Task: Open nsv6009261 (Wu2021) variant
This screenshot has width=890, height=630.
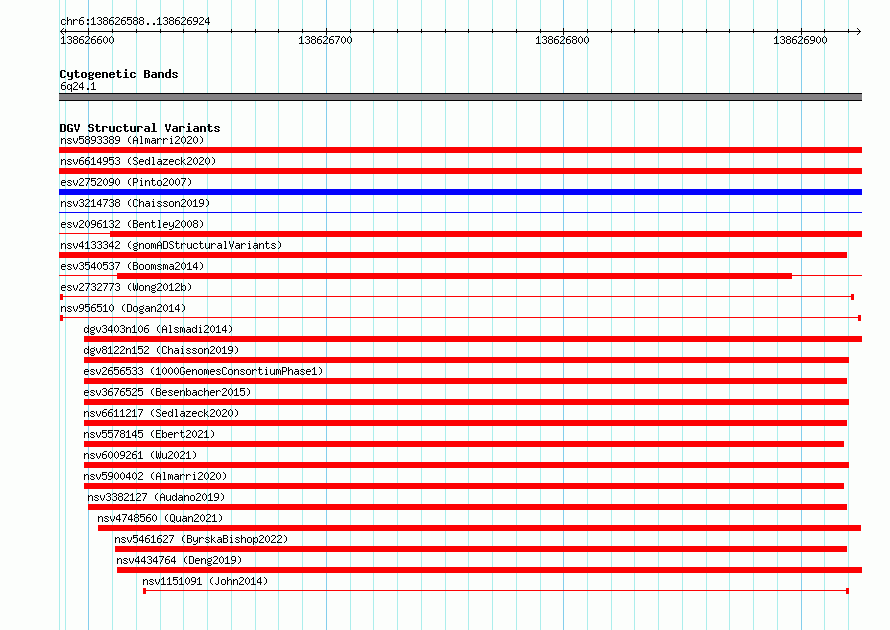Action: 140,455
